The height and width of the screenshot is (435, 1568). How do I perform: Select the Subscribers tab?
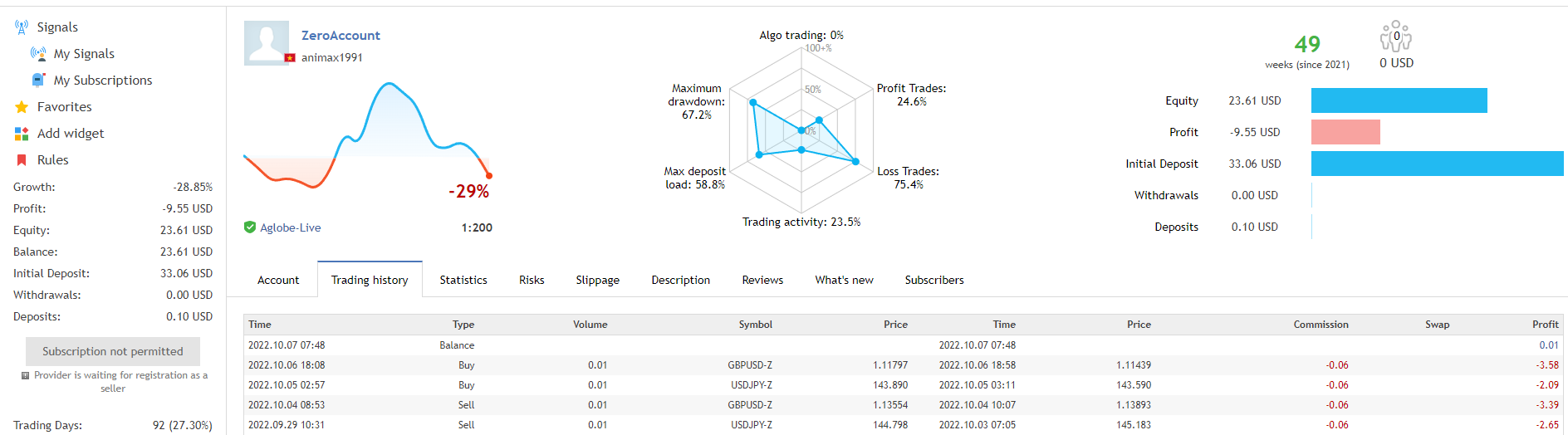click(x=934, y=280)
